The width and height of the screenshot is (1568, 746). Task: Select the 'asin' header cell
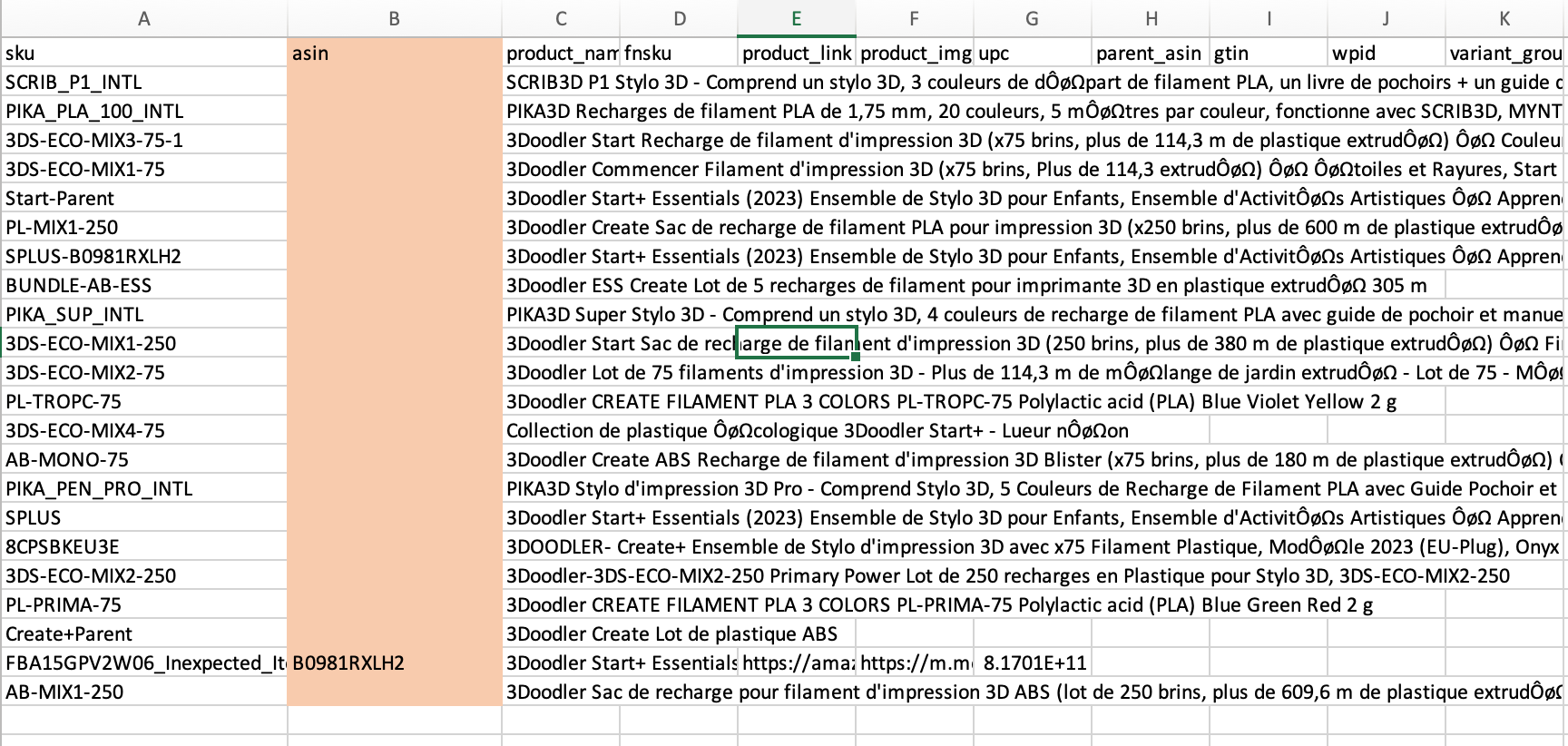tap(394, 54)
